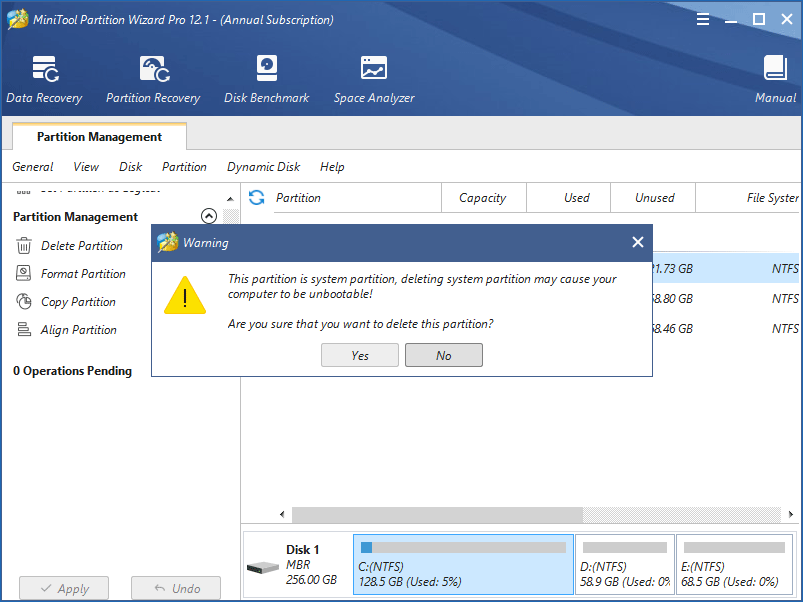The image size is (803, 602).
Task: Click the Undo button
Action: [176, 588]
